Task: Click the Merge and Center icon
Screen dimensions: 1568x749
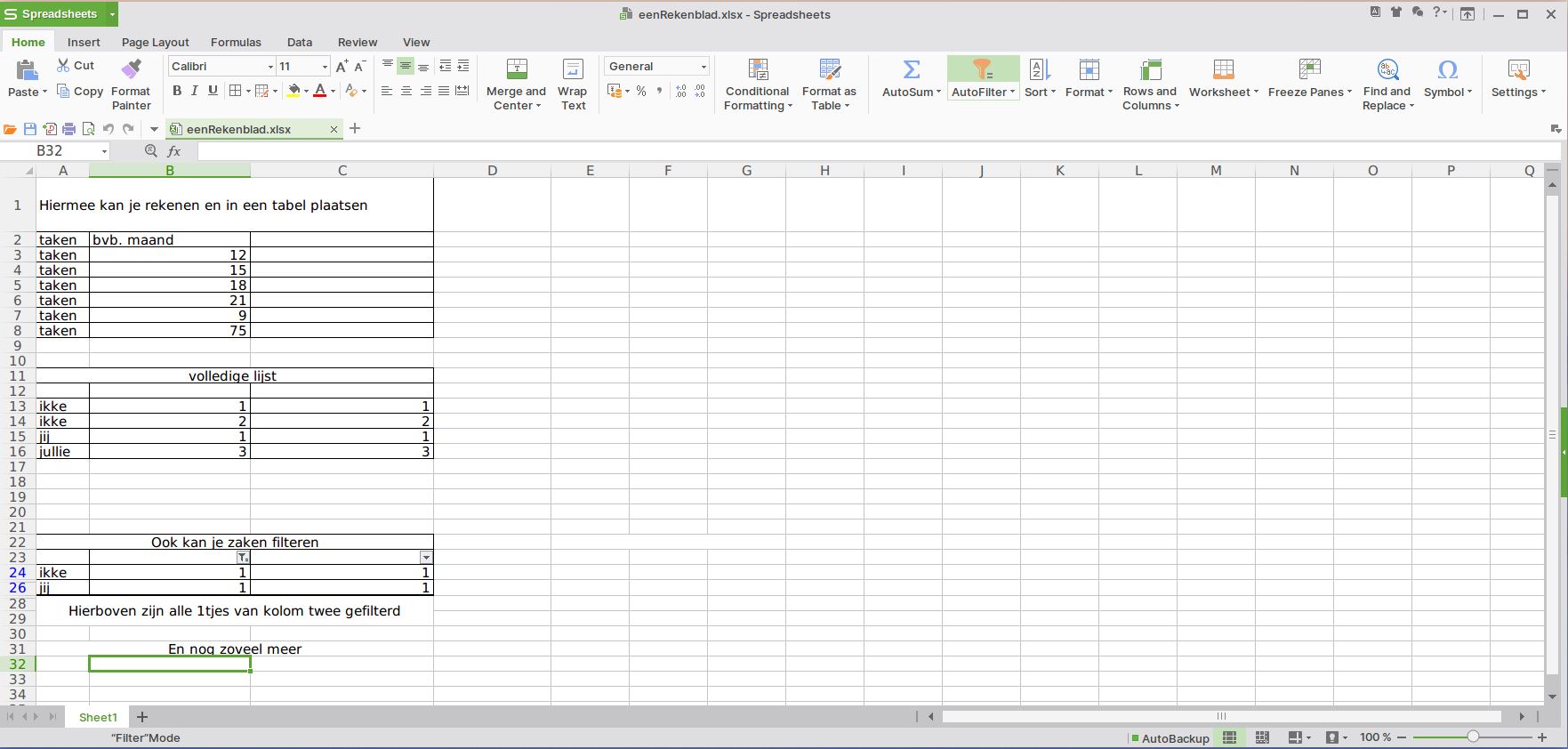Action: [517, 69]
